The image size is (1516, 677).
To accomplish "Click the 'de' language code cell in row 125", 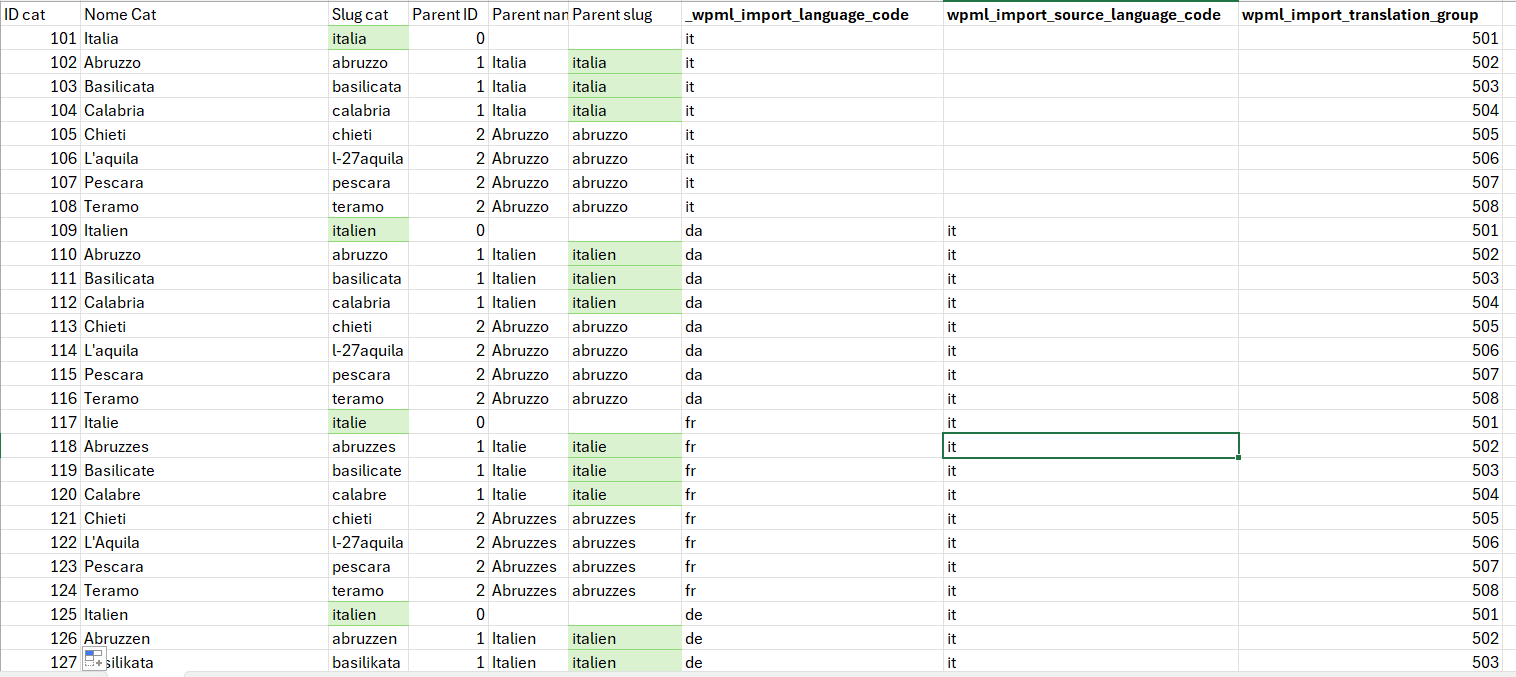I will [811, 615].
